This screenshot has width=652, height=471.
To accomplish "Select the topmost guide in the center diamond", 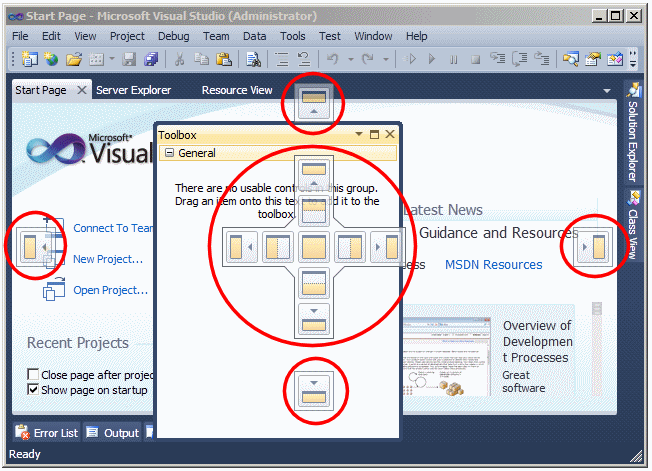I will click(314, 175).
